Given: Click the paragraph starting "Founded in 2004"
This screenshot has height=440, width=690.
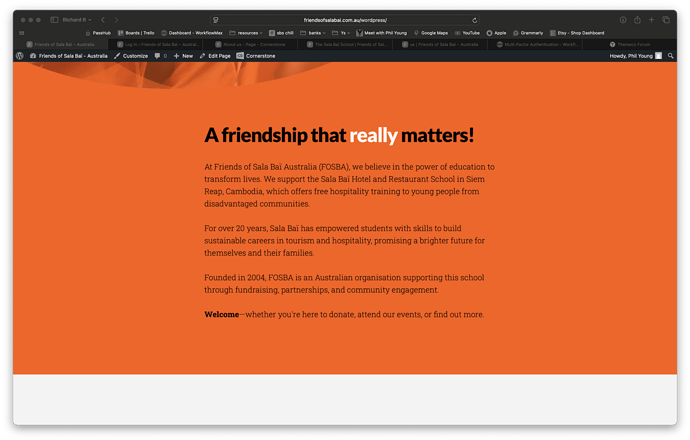Looking at the screenshot, I should tap(344, 284).
